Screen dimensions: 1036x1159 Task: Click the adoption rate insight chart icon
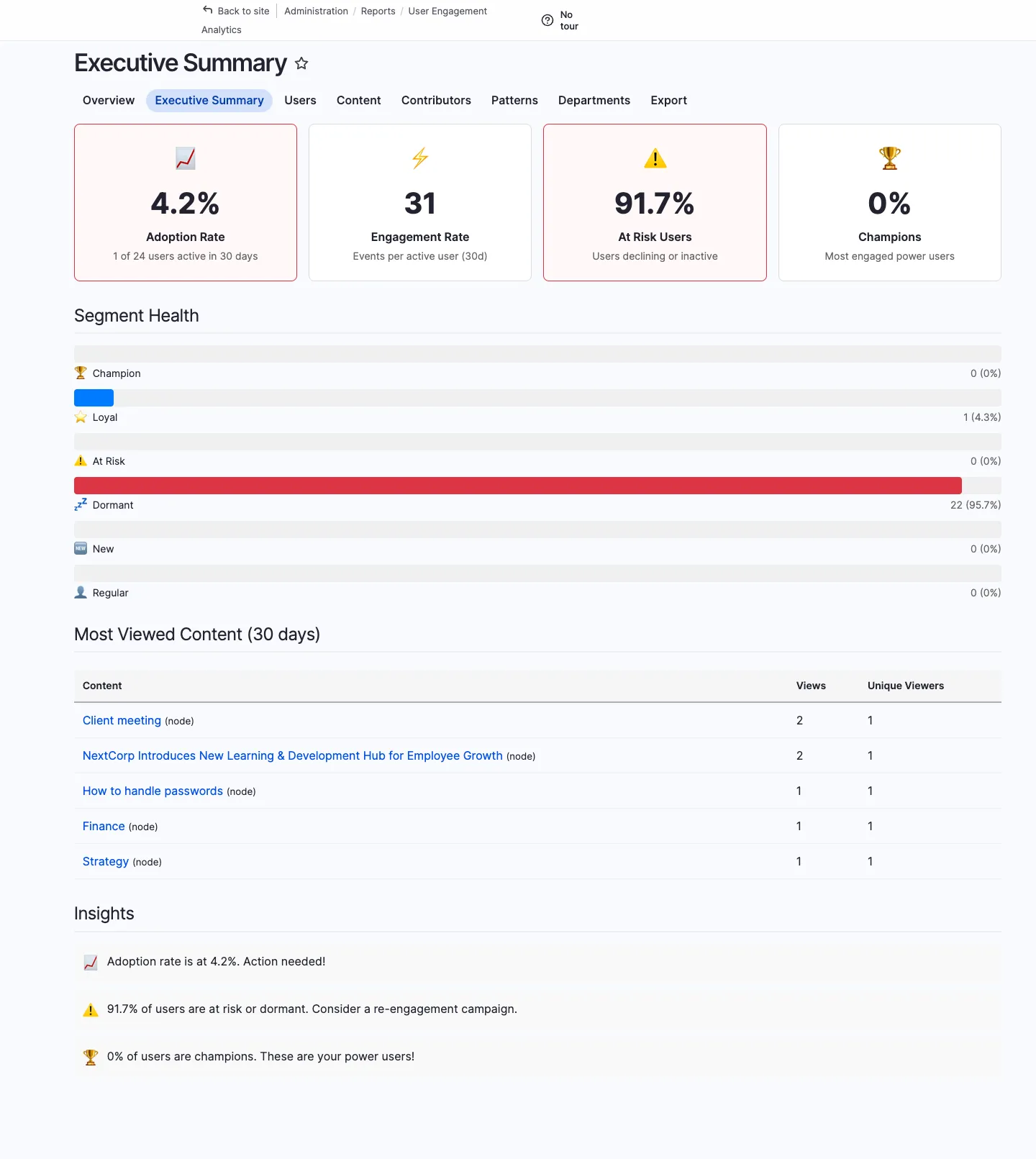click(91, 963)
